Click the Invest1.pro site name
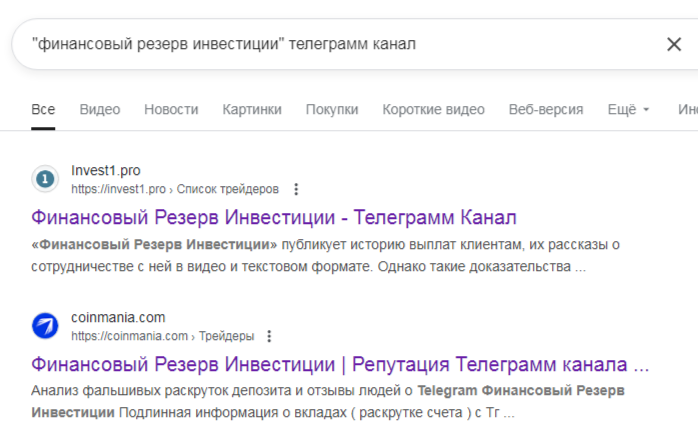 point(106,171)
